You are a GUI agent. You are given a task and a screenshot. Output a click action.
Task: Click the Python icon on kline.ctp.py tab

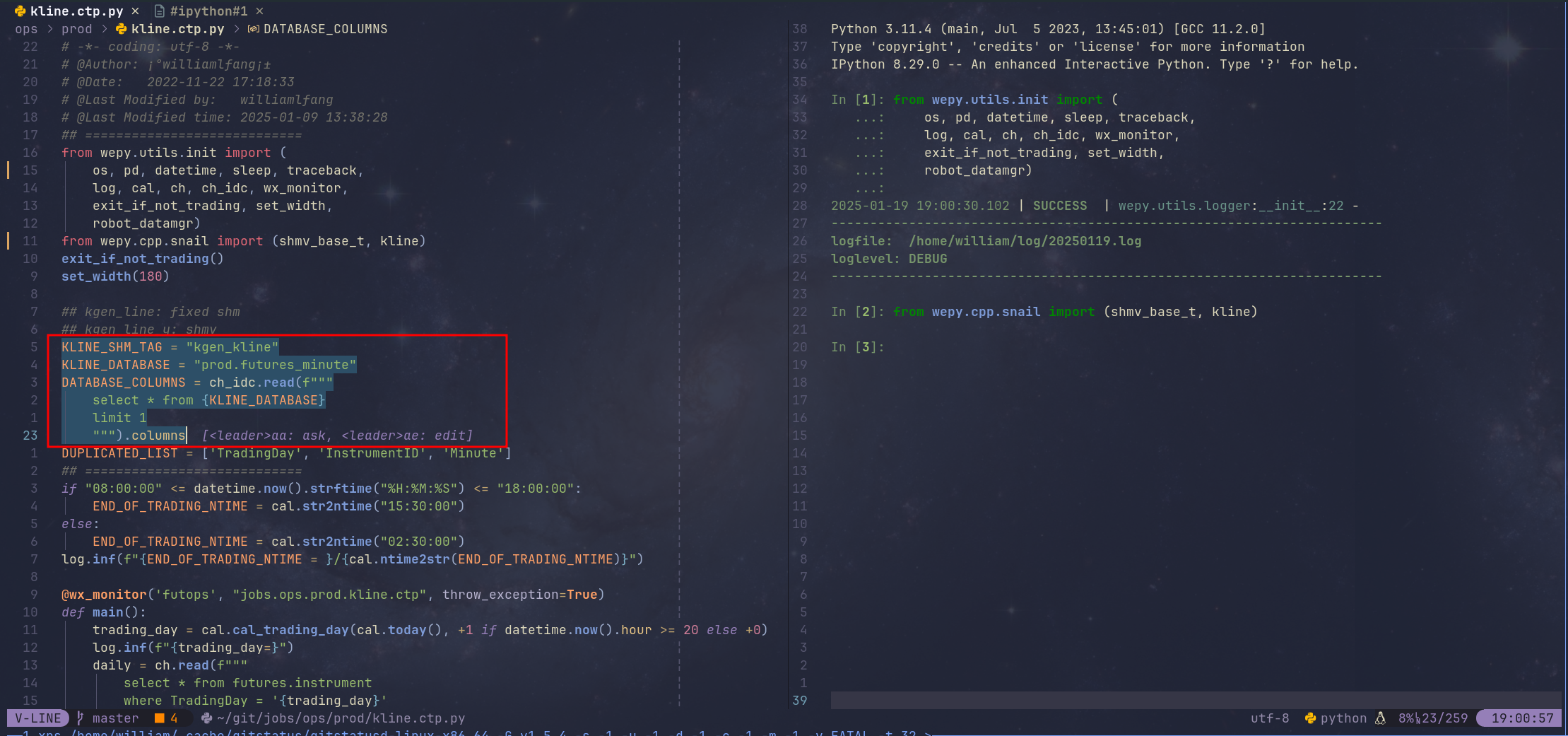[20, 11]
